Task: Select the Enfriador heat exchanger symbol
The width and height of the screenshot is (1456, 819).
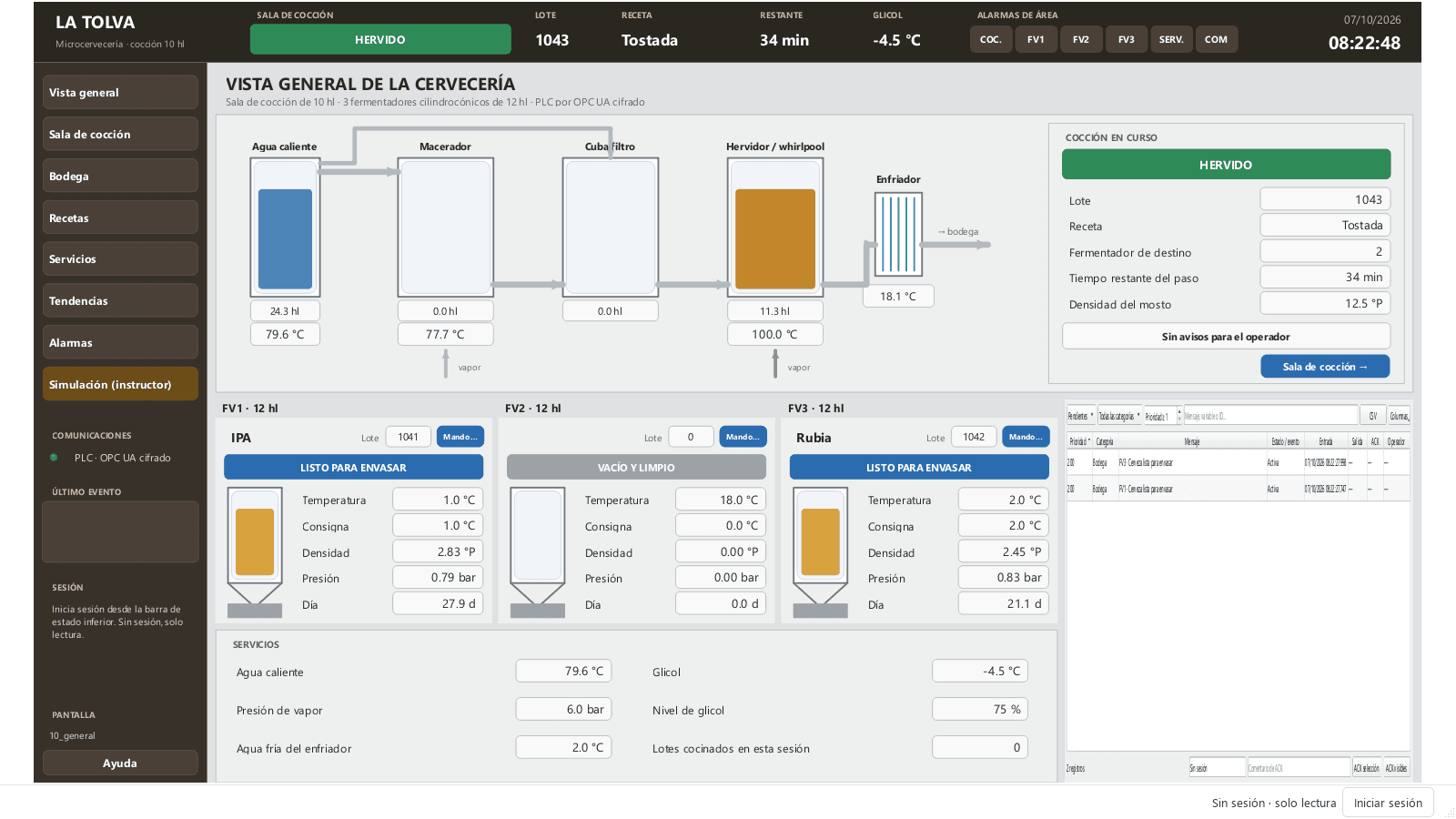Action: point(898,234)
